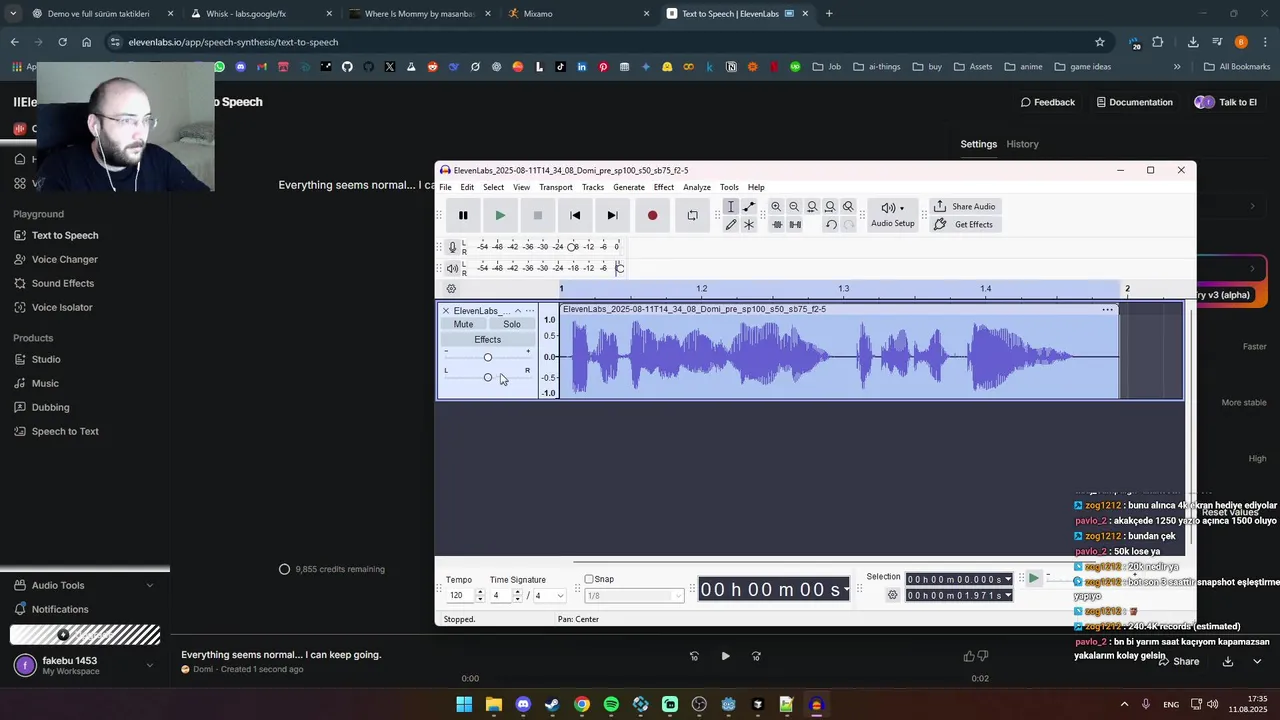Open Notifications in ElevenLabs sidebar
Viewport: 1280px width, 720px height.
pos(60,609)
